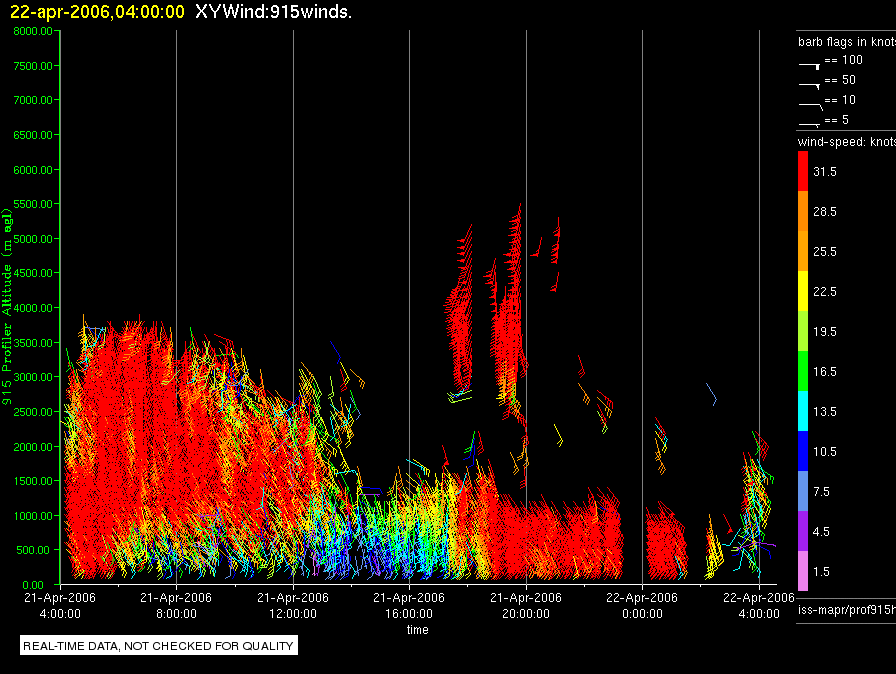The width and height of the screenshot is (896, 674).
Task: Click the 21-Apr-2006 12:00:00 time label
Action: (293, 605)
